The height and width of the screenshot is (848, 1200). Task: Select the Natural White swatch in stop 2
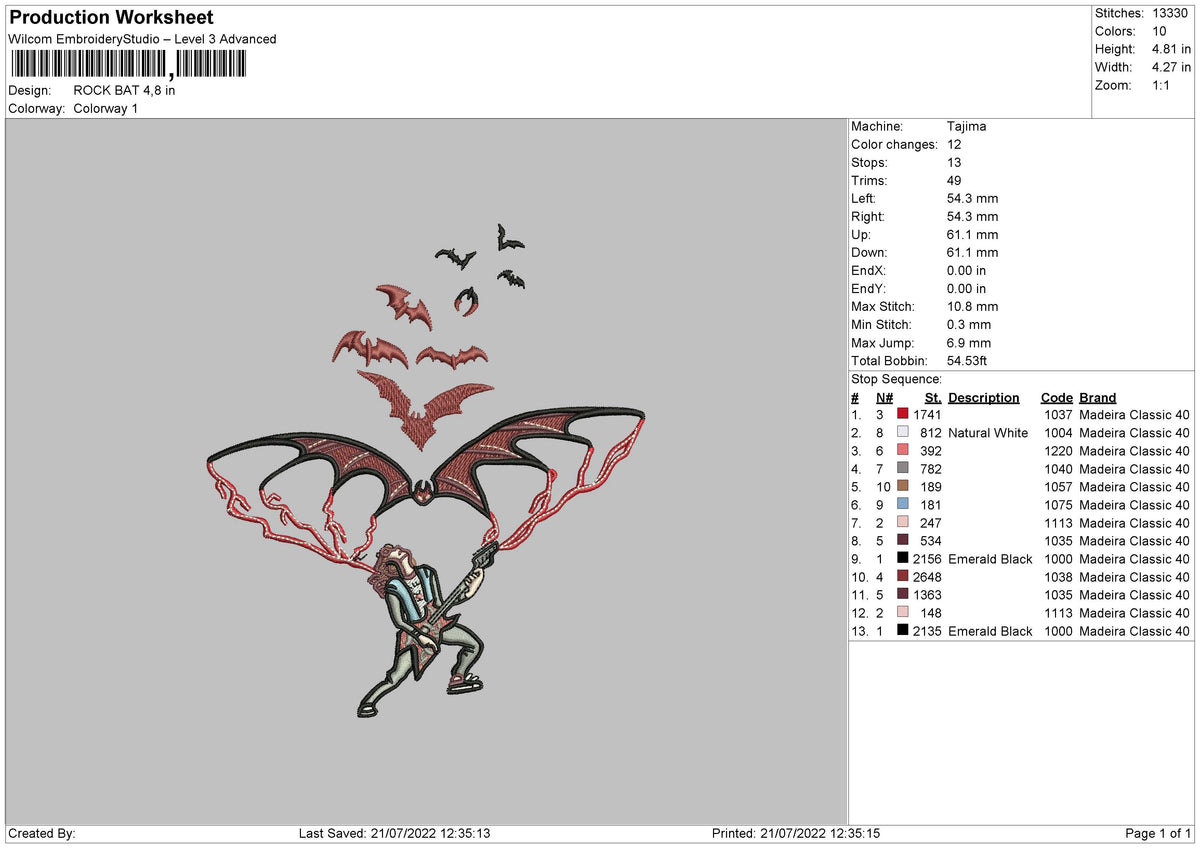coord(903,433)
